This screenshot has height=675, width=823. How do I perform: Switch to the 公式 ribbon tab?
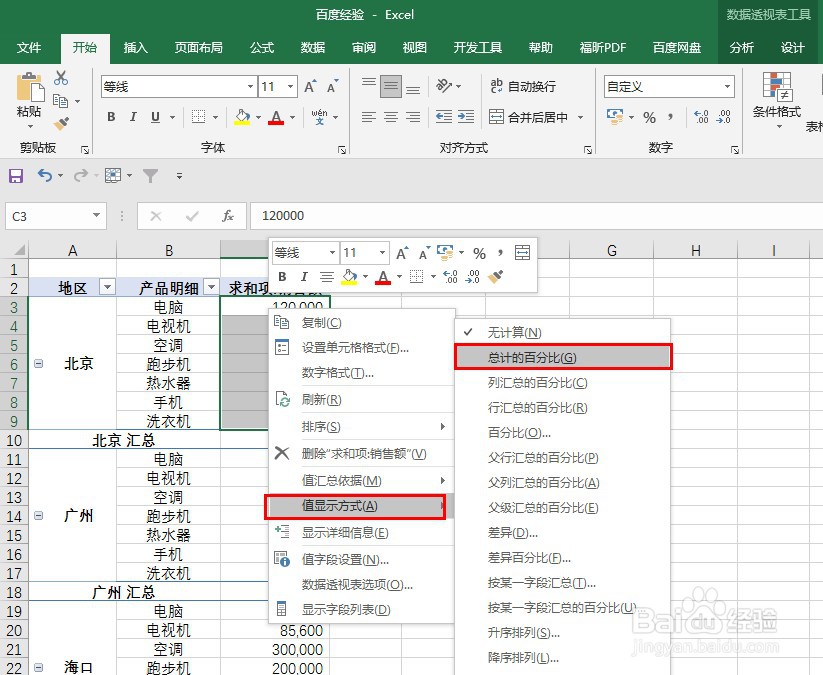[x=262, y=48]
